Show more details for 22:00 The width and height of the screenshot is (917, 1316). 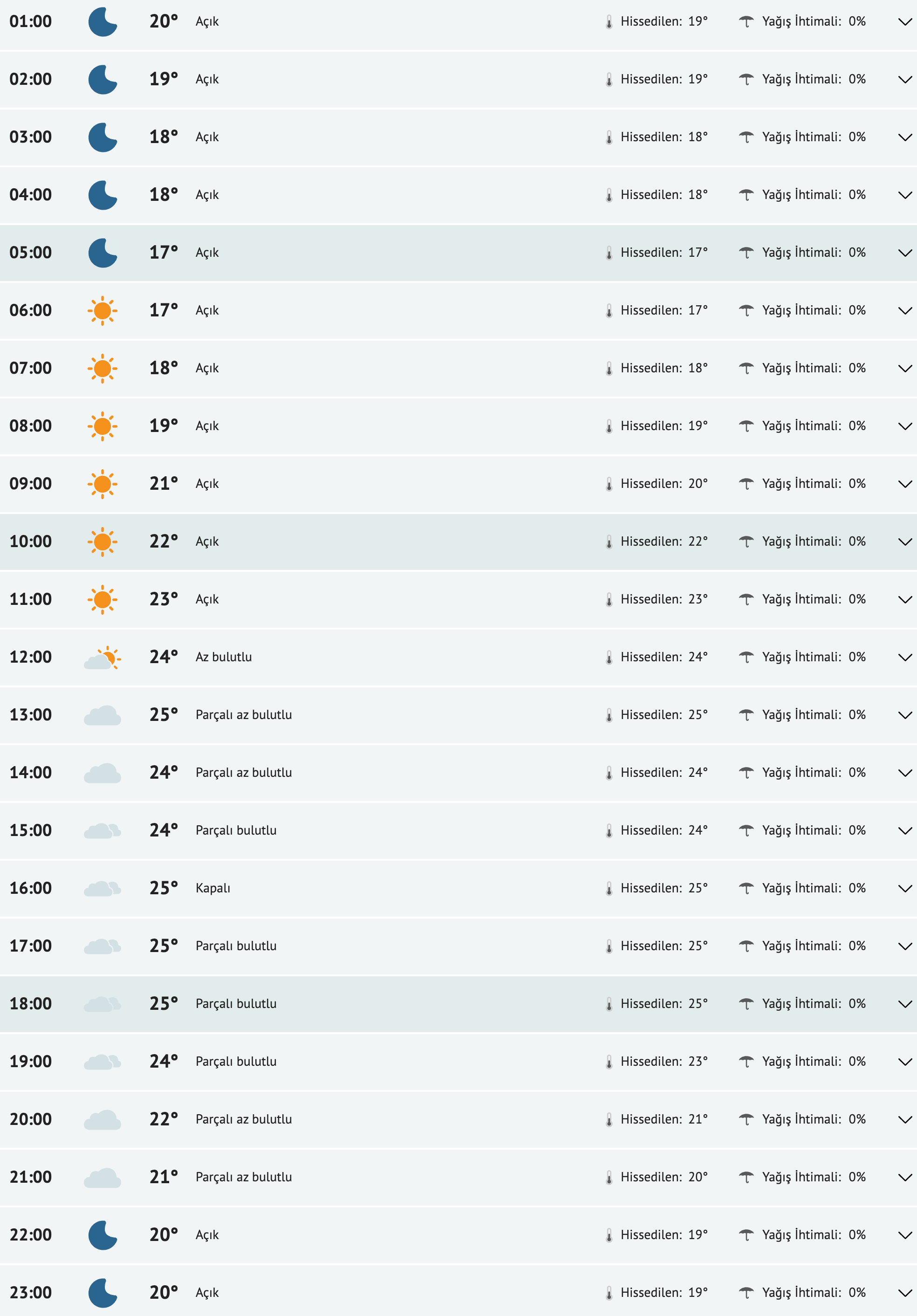click(904, 1235)
